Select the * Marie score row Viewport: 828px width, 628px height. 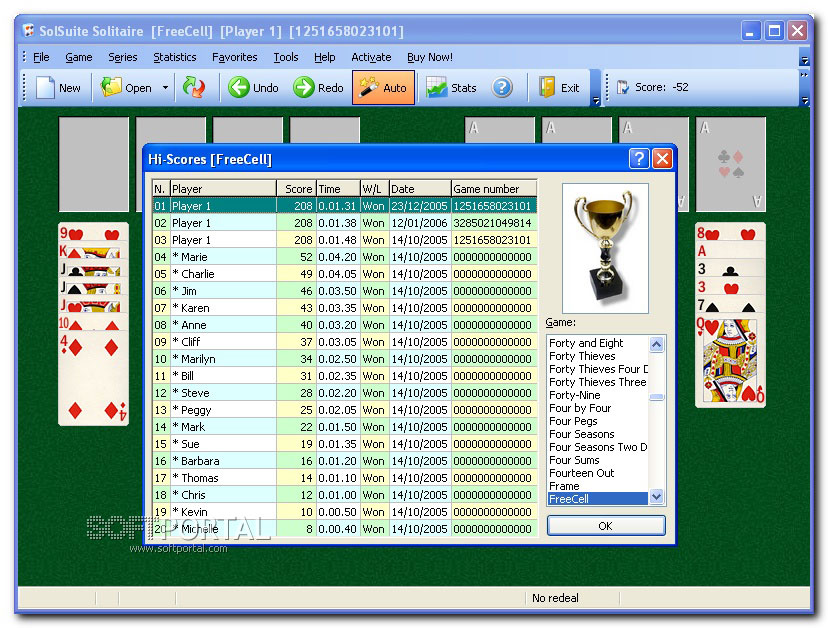point(345,257)
